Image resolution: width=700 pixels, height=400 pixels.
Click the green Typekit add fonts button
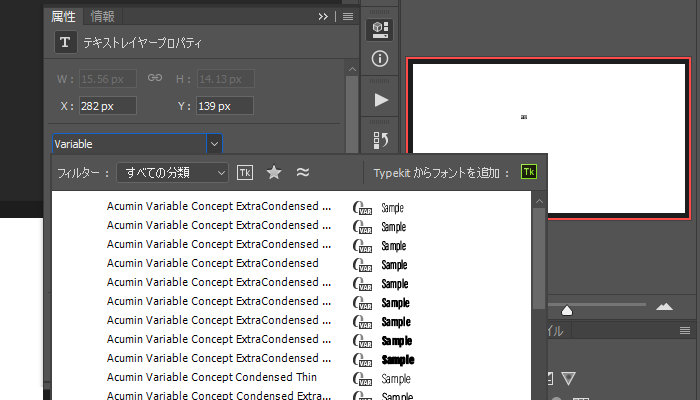click(x=529, y=172)
